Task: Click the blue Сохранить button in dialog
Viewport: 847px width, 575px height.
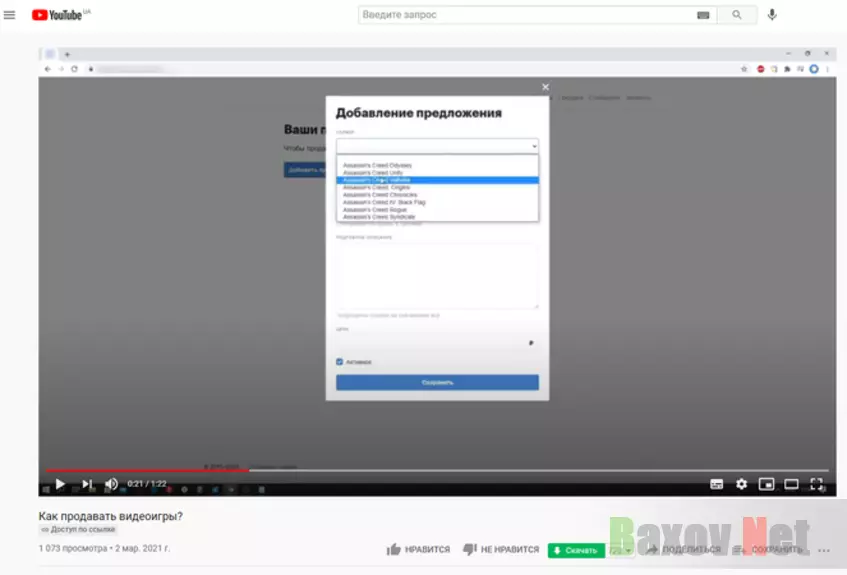Action: [x=437, y=383]
